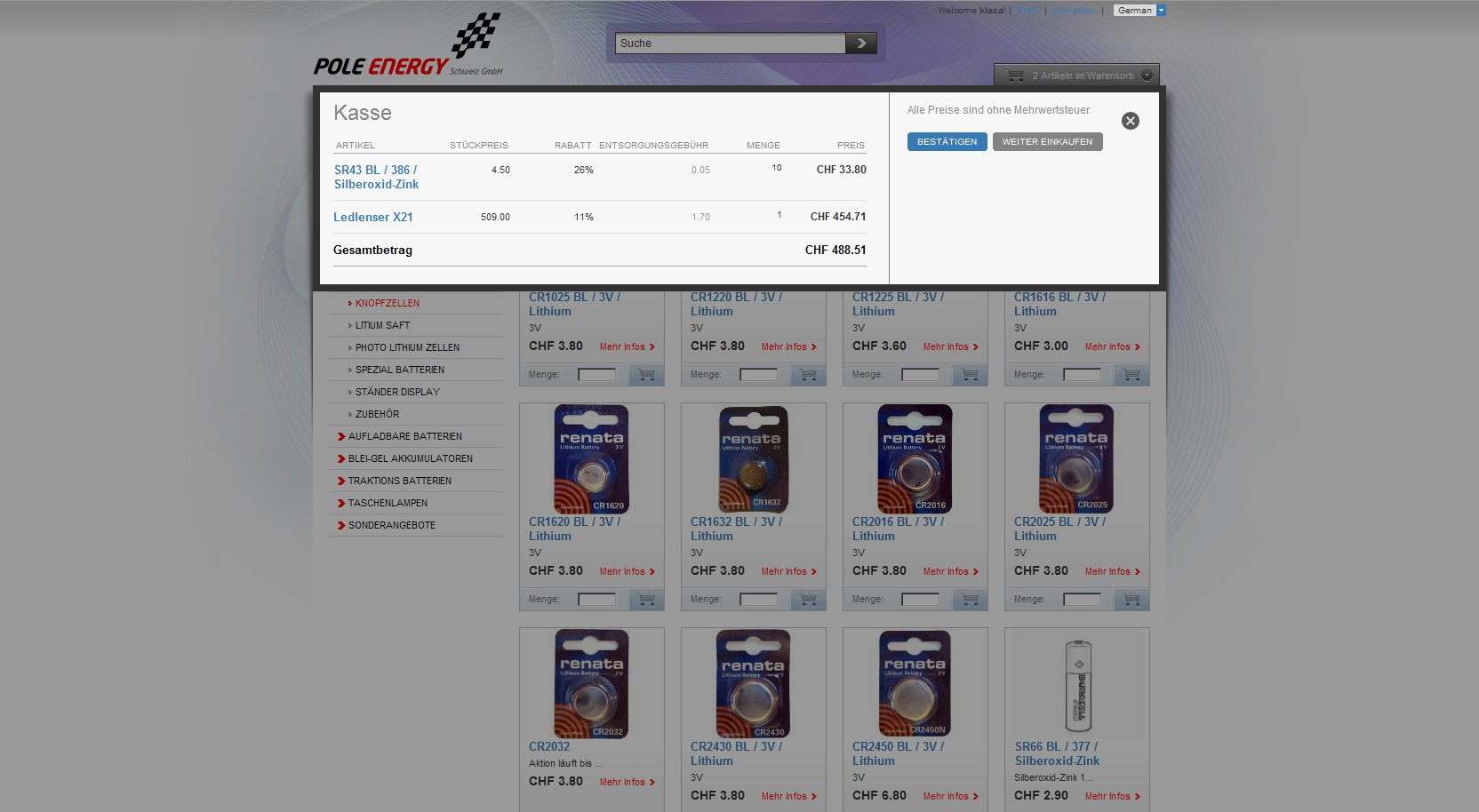The width and height of the screenshot is (1479, 812).
Task: Close the Kasse checkout overlay
Action: (x=1130, y=121)
